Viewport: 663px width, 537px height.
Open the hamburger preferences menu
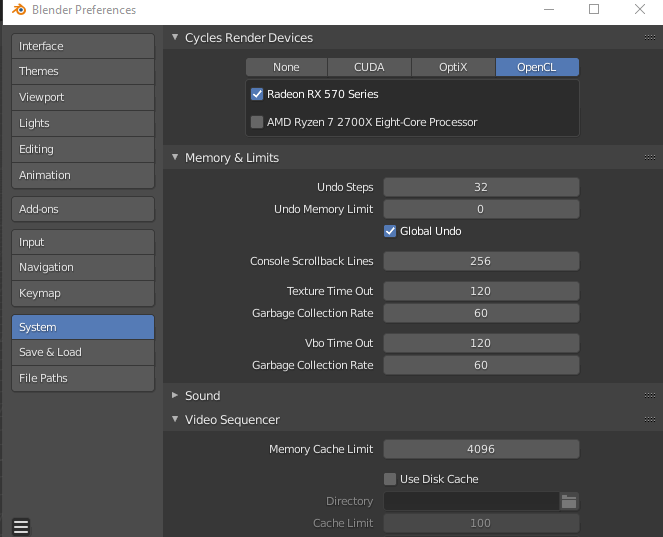21,526
